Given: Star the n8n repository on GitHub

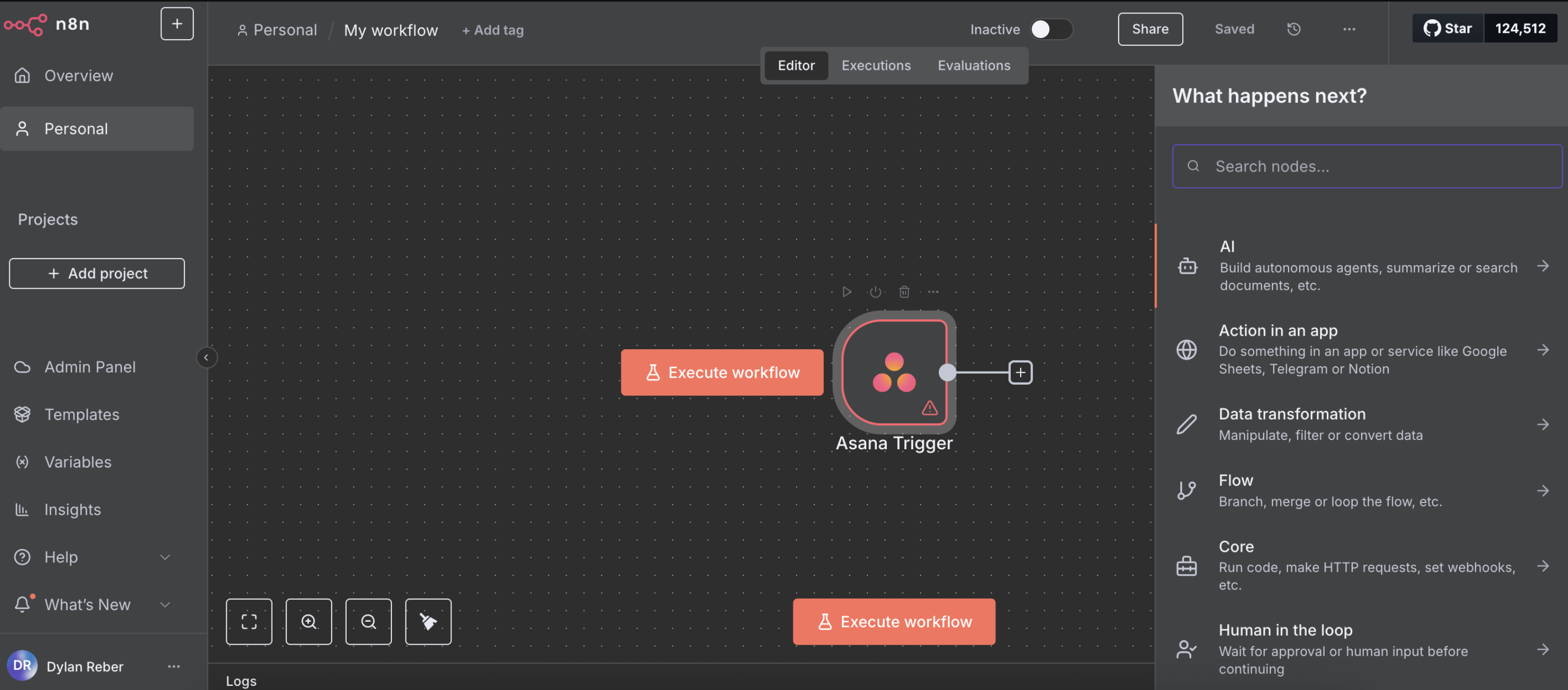Looking at the screenshot, I should pos(1448,28).
